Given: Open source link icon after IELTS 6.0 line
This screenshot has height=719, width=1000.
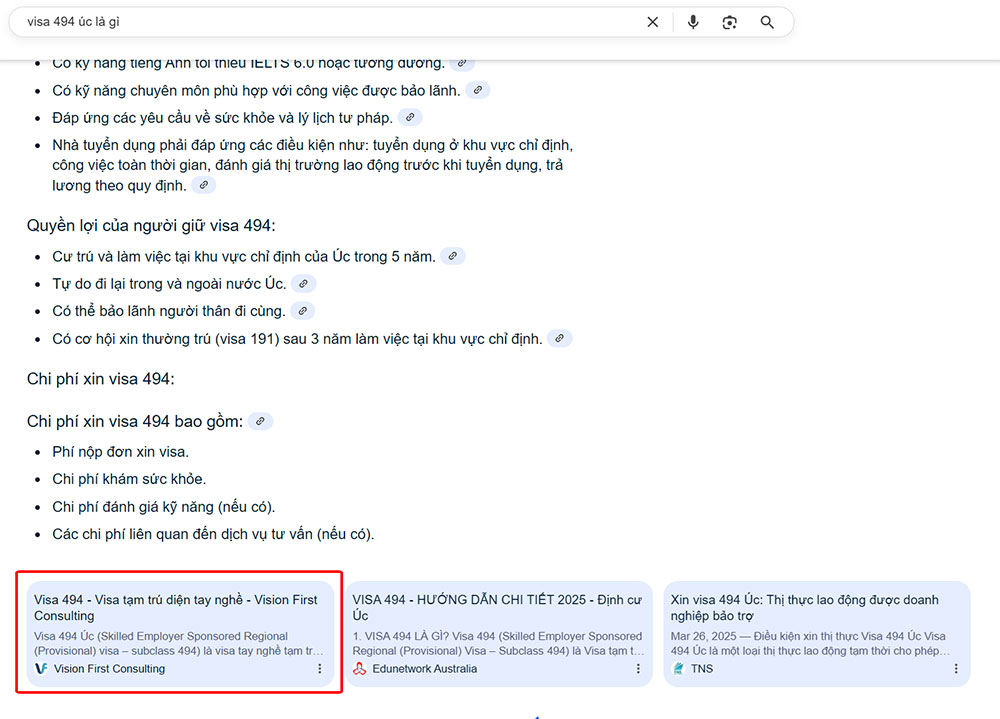Looking at the screenshot, I should (x=462, y=63).
